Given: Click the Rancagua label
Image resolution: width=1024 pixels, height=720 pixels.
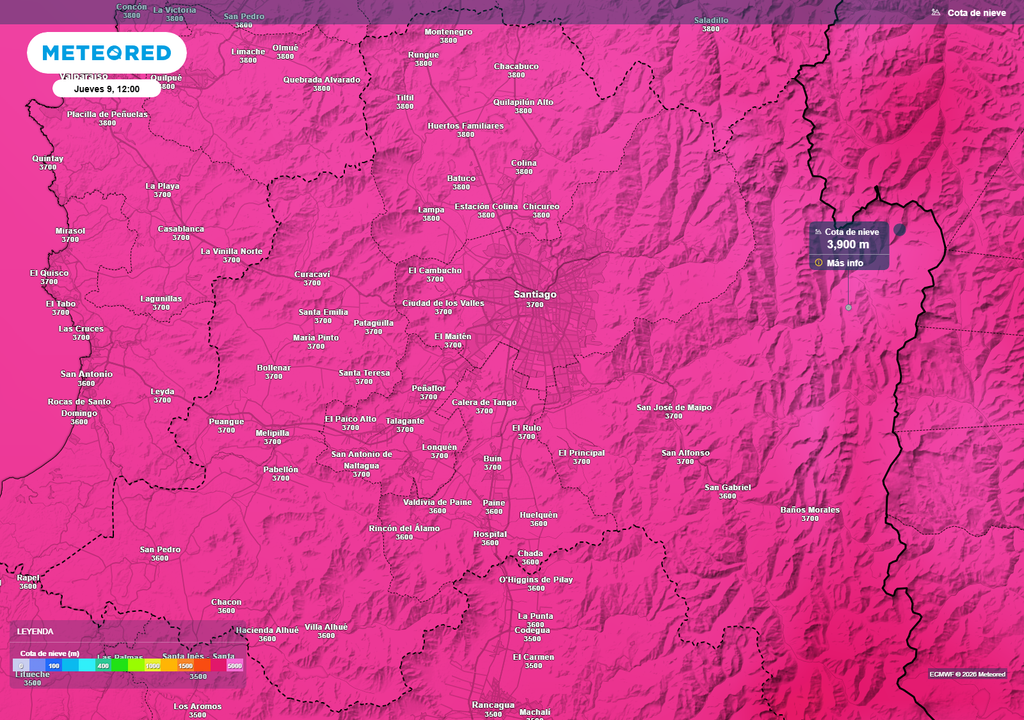Looking at the screenshot, I should [x=493, y=706].
